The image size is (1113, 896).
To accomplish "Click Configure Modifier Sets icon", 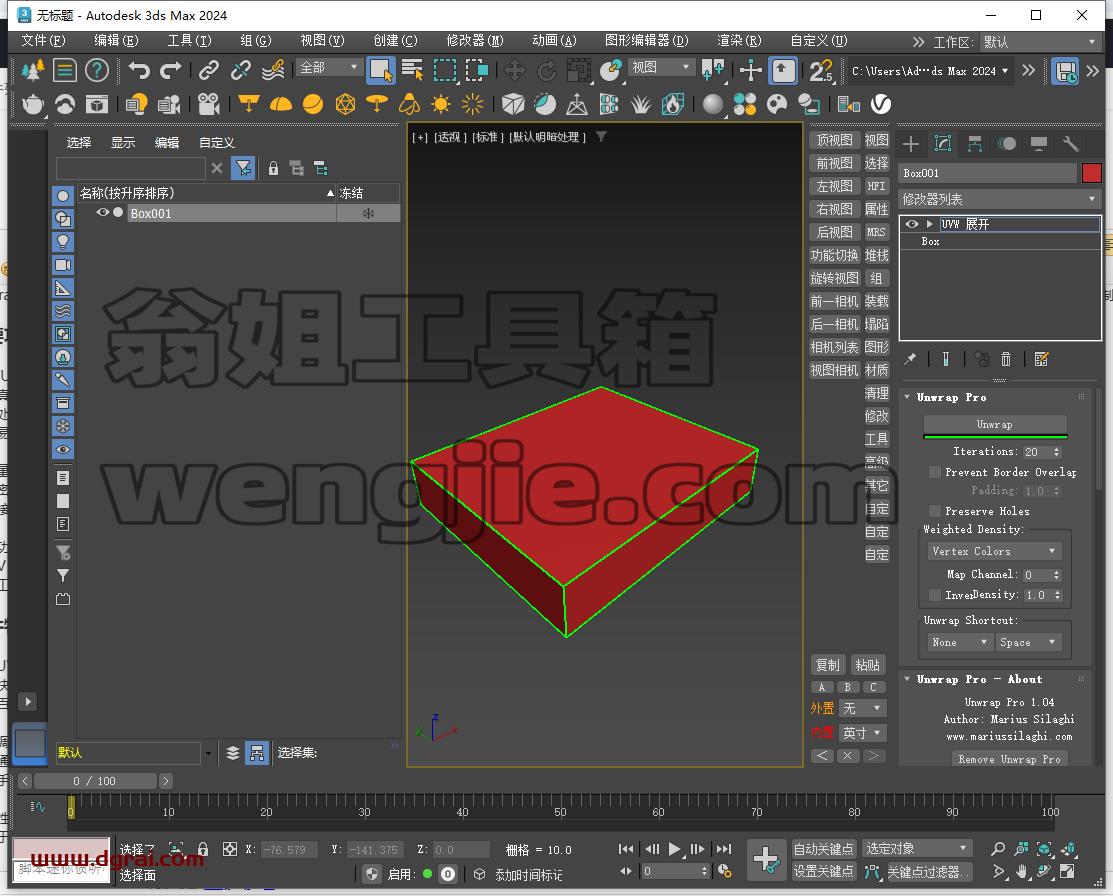I will click(x=1041, y=359).
